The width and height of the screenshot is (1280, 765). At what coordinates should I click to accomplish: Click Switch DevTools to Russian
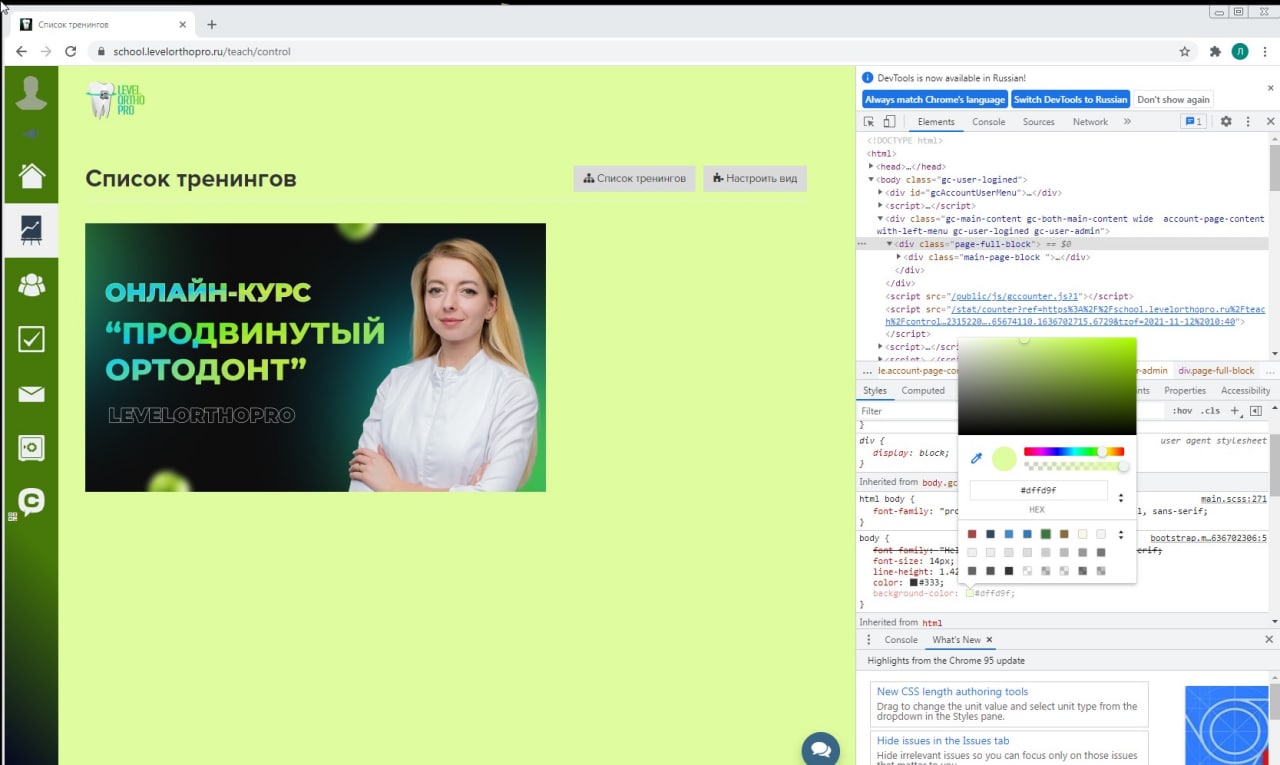coord(1070,99)
